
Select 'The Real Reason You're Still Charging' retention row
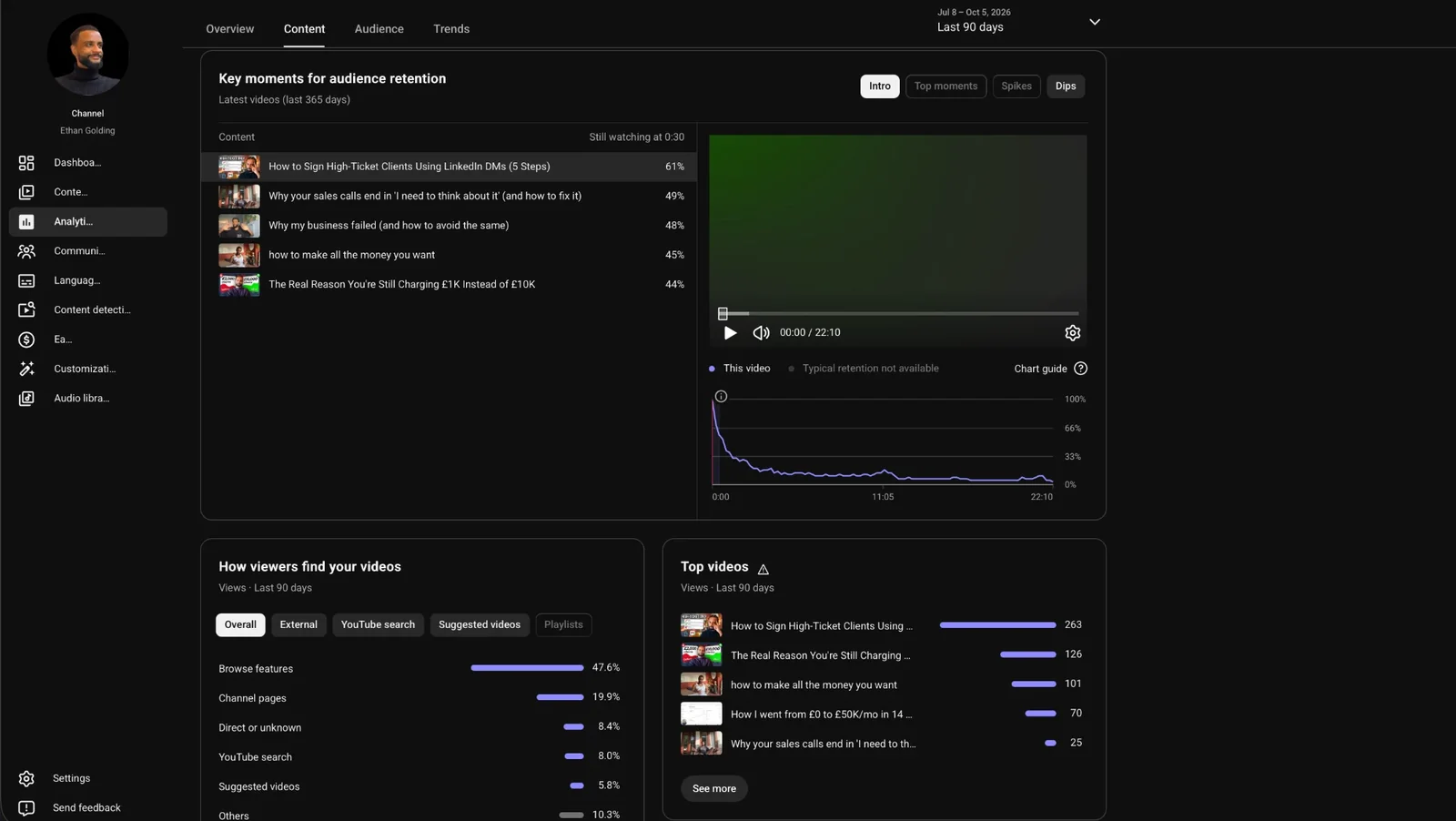pyautogui.click(x=449, y=284)
